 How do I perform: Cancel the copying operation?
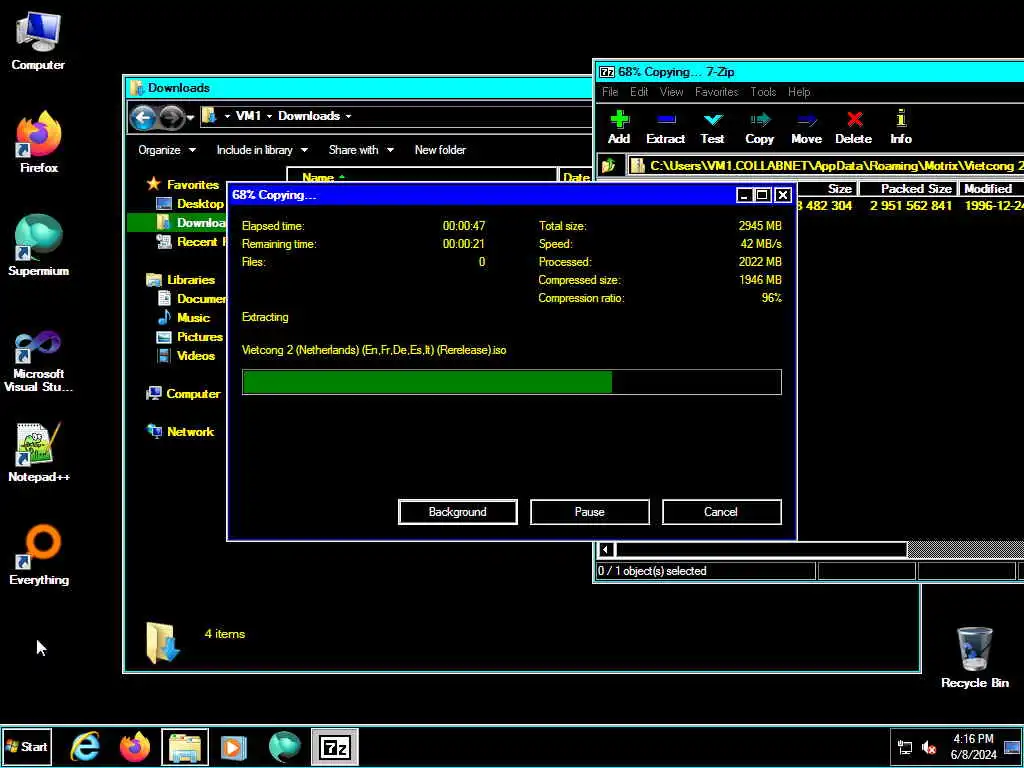tap(721, 512)
